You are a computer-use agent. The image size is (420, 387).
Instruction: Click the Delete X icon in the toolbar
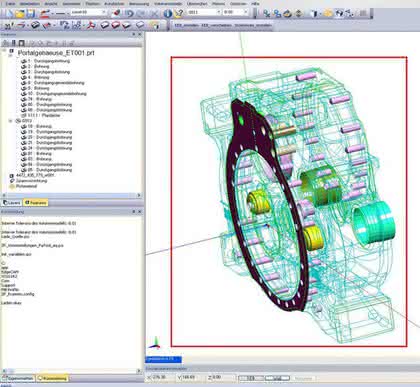point(154,13)
